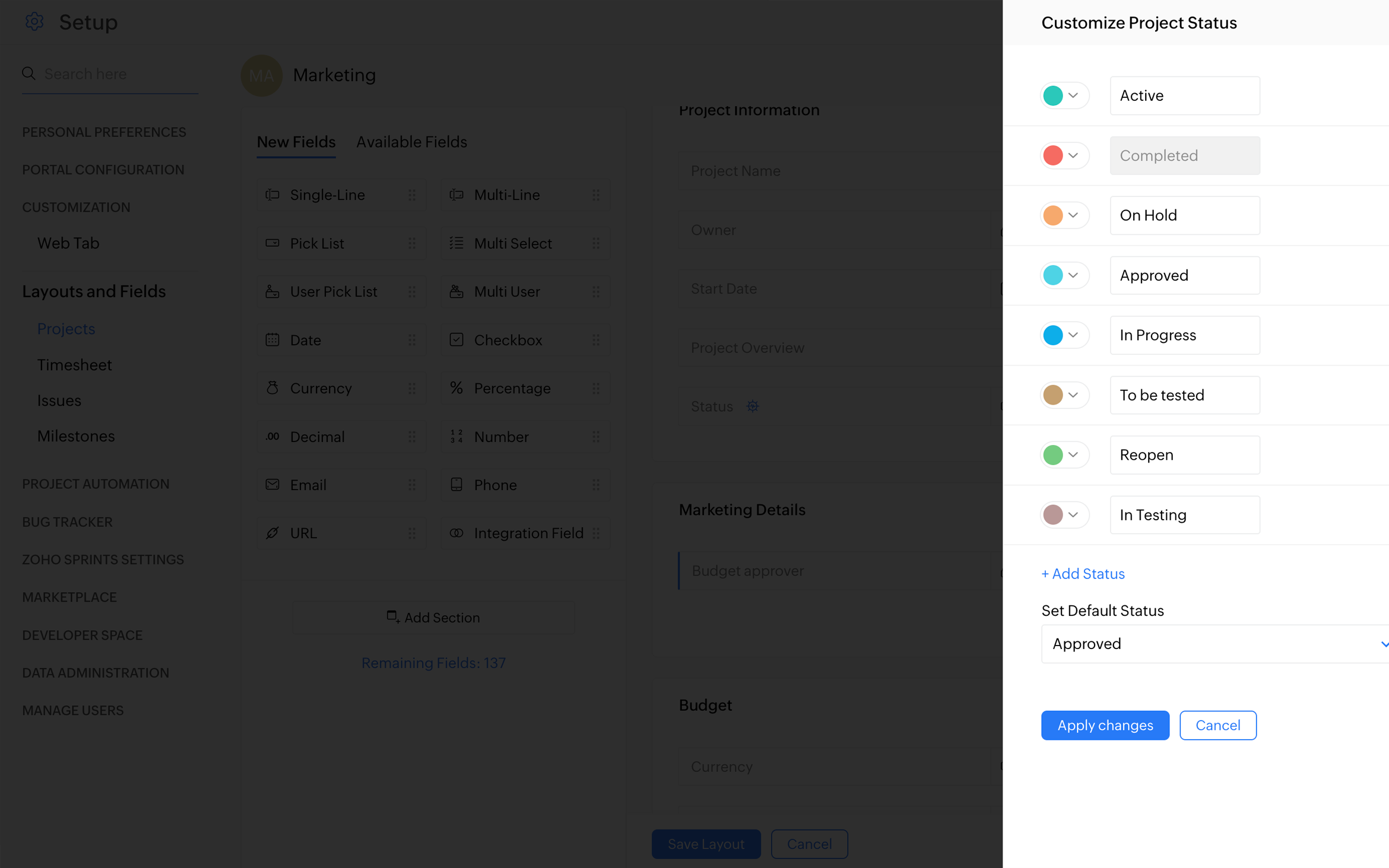
Task: Click the Add Status link
Action: pyautogui.click(x=1083, y=574)
